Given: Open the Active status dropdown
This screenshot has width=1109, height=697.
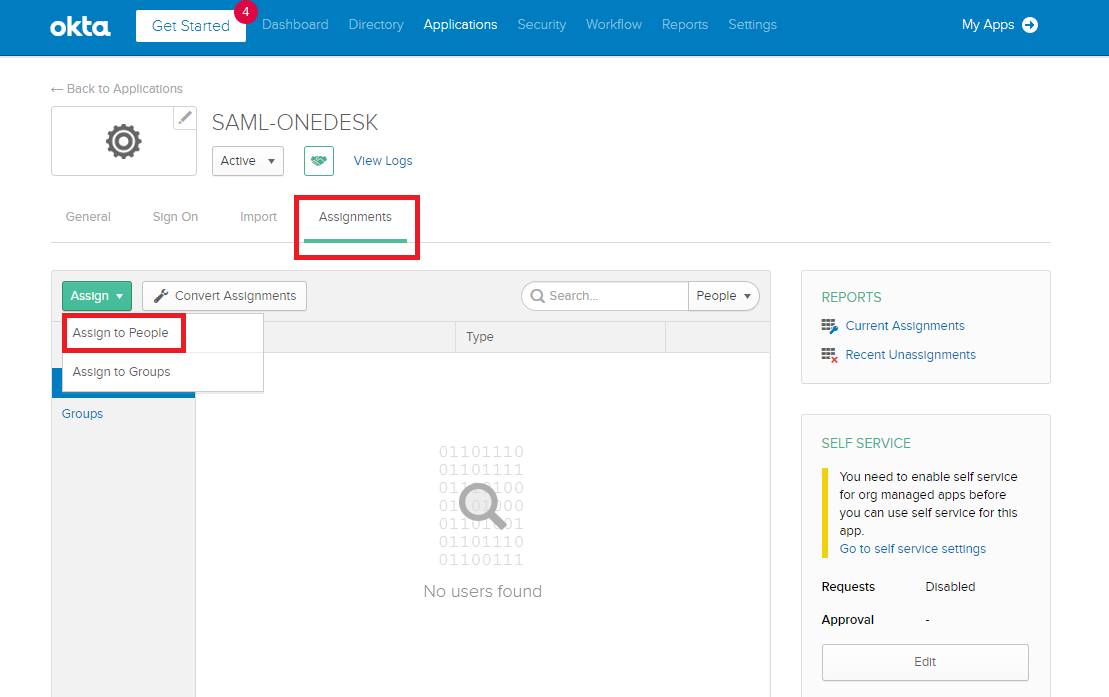Looking at the screenshot, I should pos(248,161).
